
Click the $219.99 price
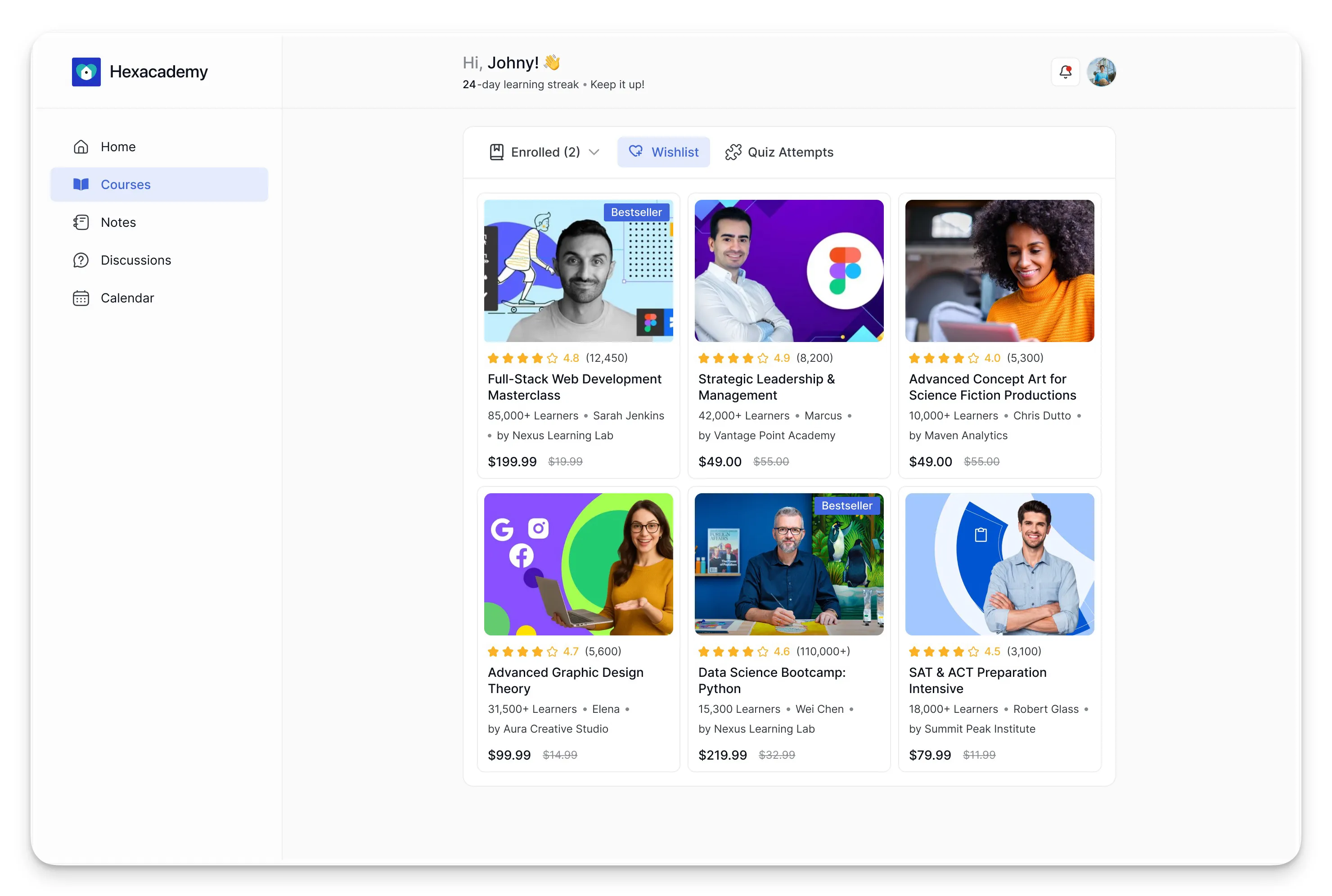[x=722, y=756]
